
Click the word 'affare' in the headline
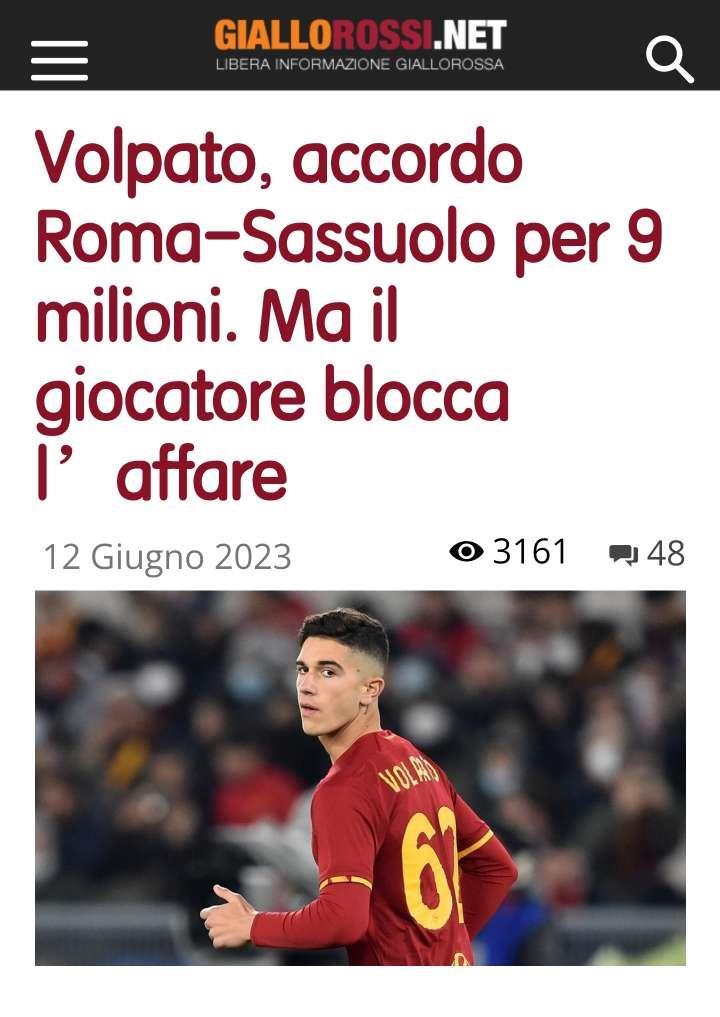[202, 475]
